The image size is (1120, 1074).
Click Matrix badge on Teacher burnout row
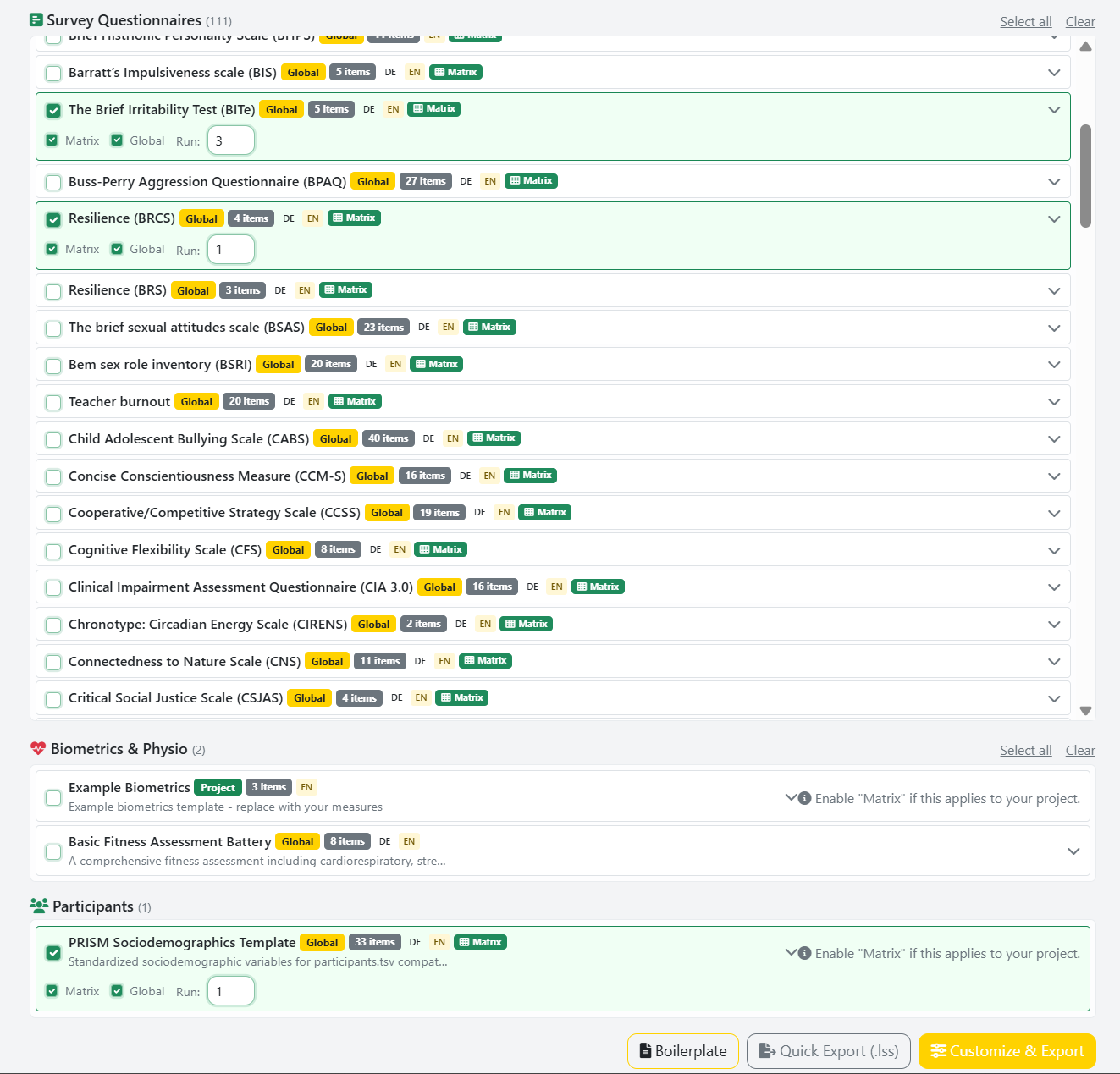(355, 401)
